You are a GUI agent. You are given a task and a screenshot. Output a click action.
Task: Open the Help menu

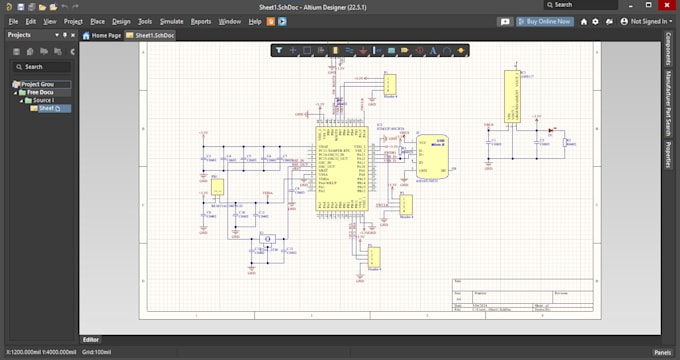point(255,21)
